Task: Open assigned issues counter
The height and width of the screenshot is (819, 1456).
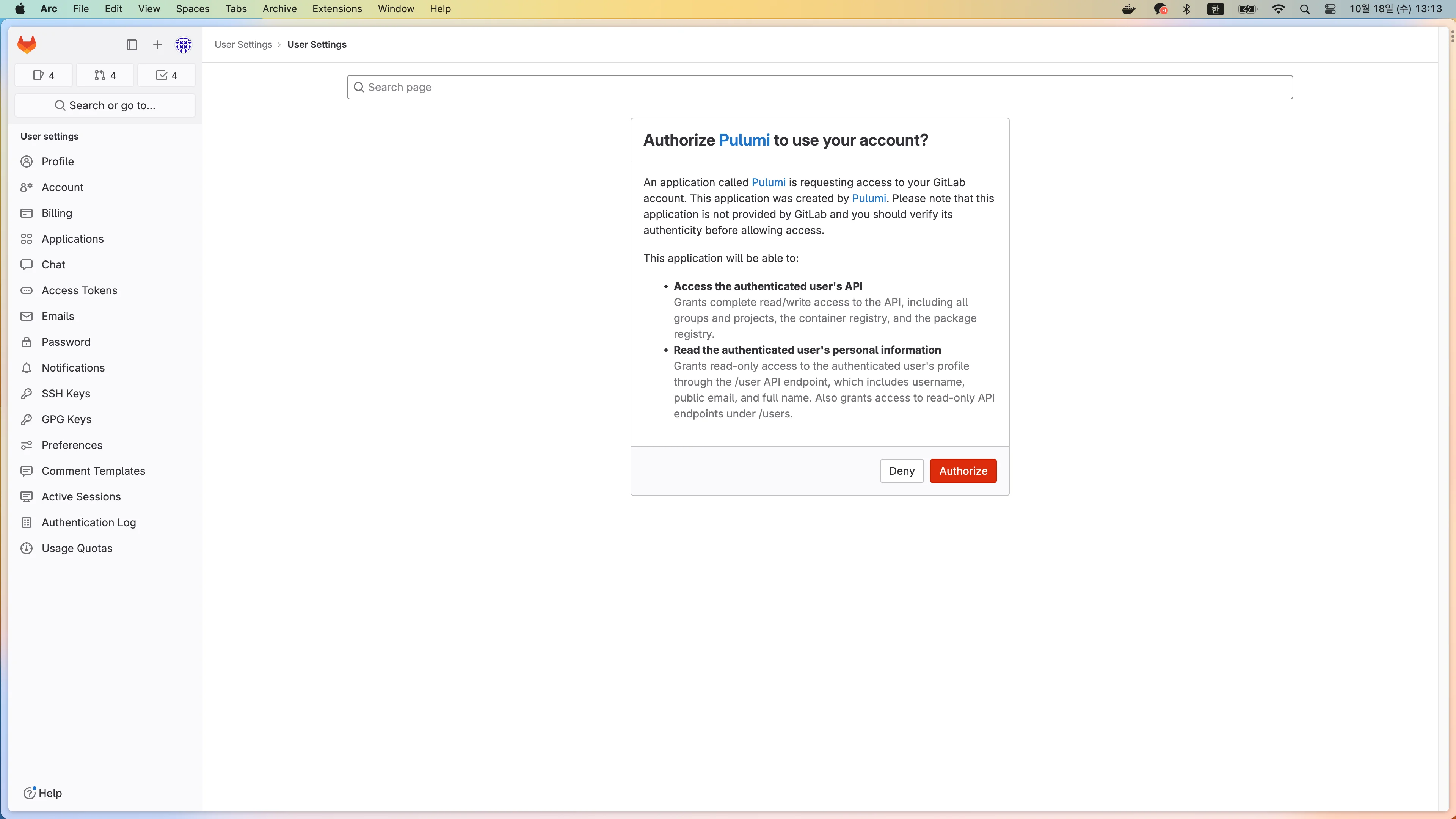Action: pos(44,75)
